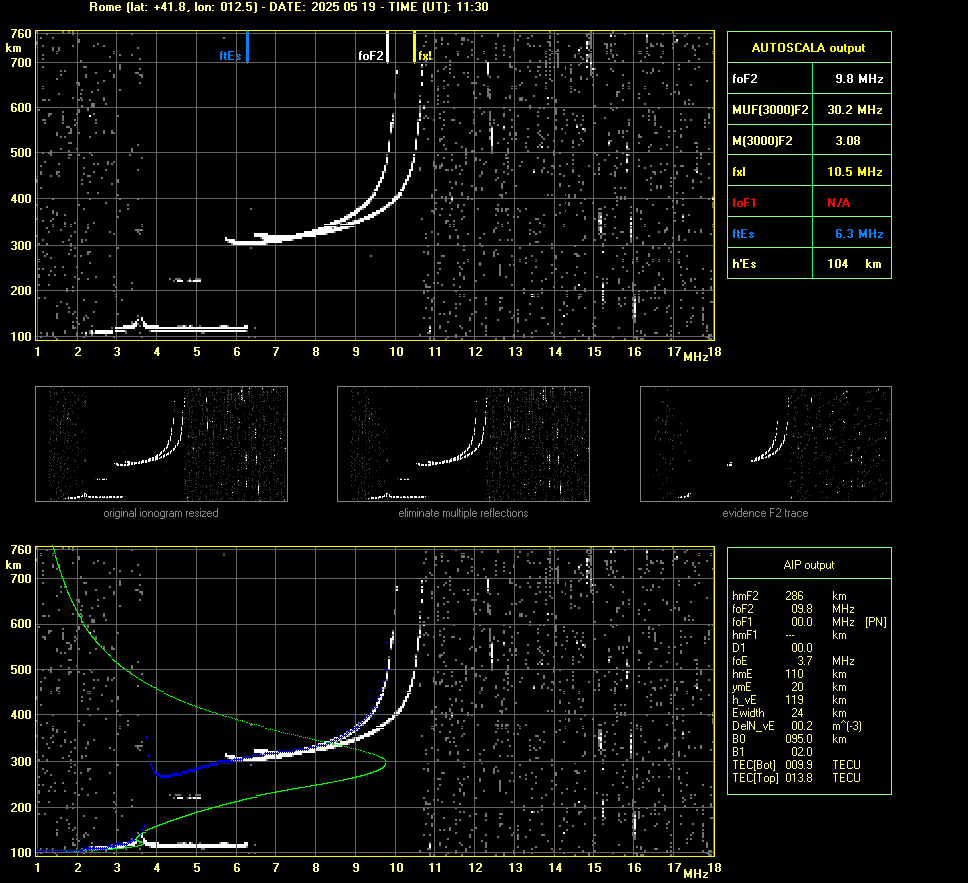Click the B0 095.0 km row
Viewport: 968px width, 883px height.
(789, 739)
